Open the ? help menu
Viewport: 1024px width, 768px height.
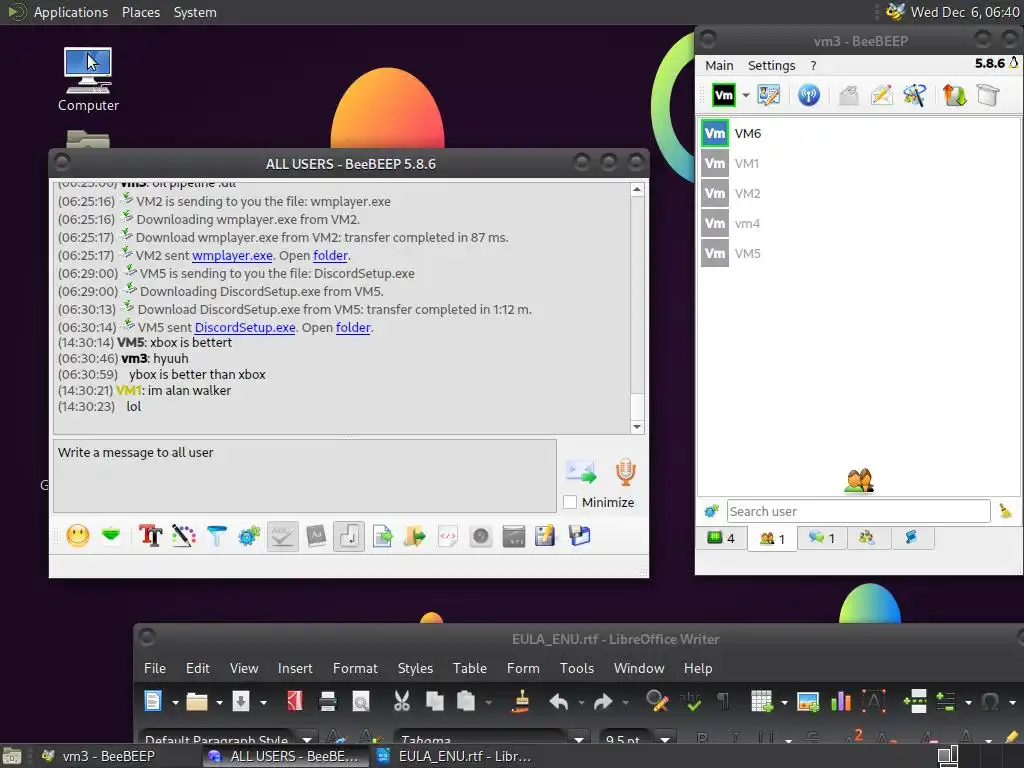pos(813,65)
